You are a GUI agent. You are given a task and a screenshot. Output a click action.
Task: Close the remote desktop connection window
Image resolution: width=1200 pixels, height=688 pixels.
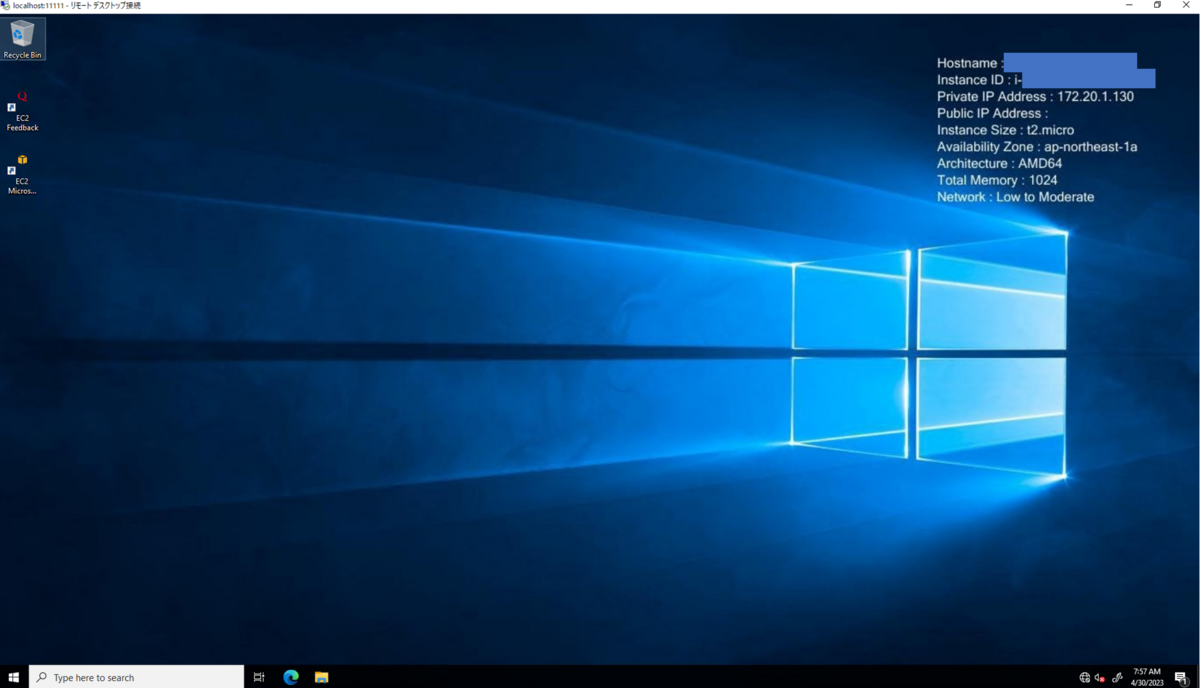pyautogui.click(x=1186, y=6)
